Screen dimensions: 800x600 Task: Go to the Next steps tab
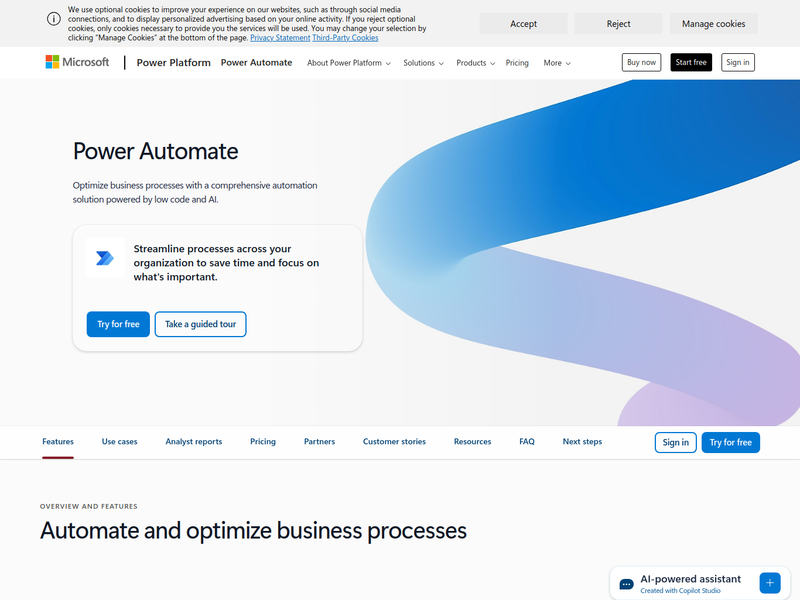coord(582,442)
